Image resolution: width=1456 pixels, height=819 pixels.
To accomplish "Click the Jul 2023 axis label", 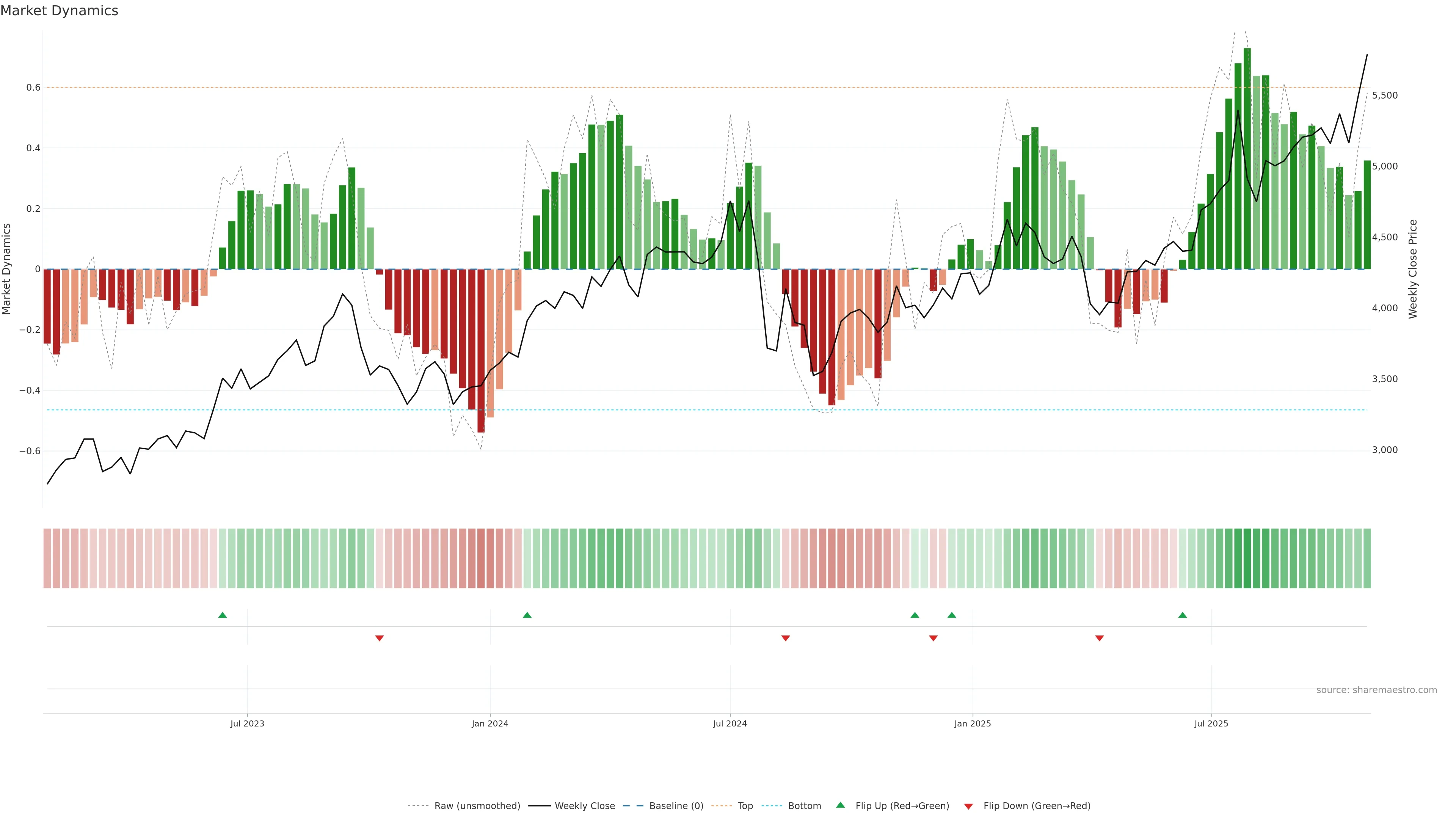I will [x=247, y=723].
